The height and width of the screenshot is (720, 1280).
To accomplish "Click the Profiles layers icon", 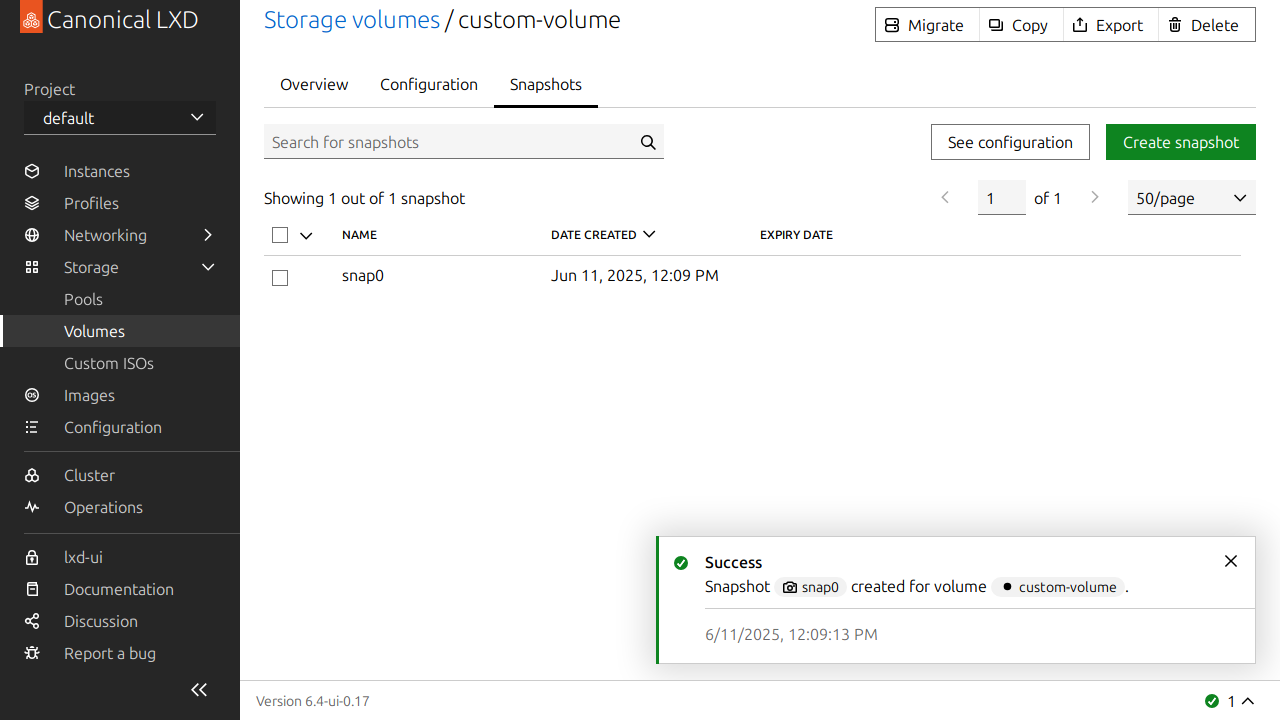I will (x=32, y=203).
